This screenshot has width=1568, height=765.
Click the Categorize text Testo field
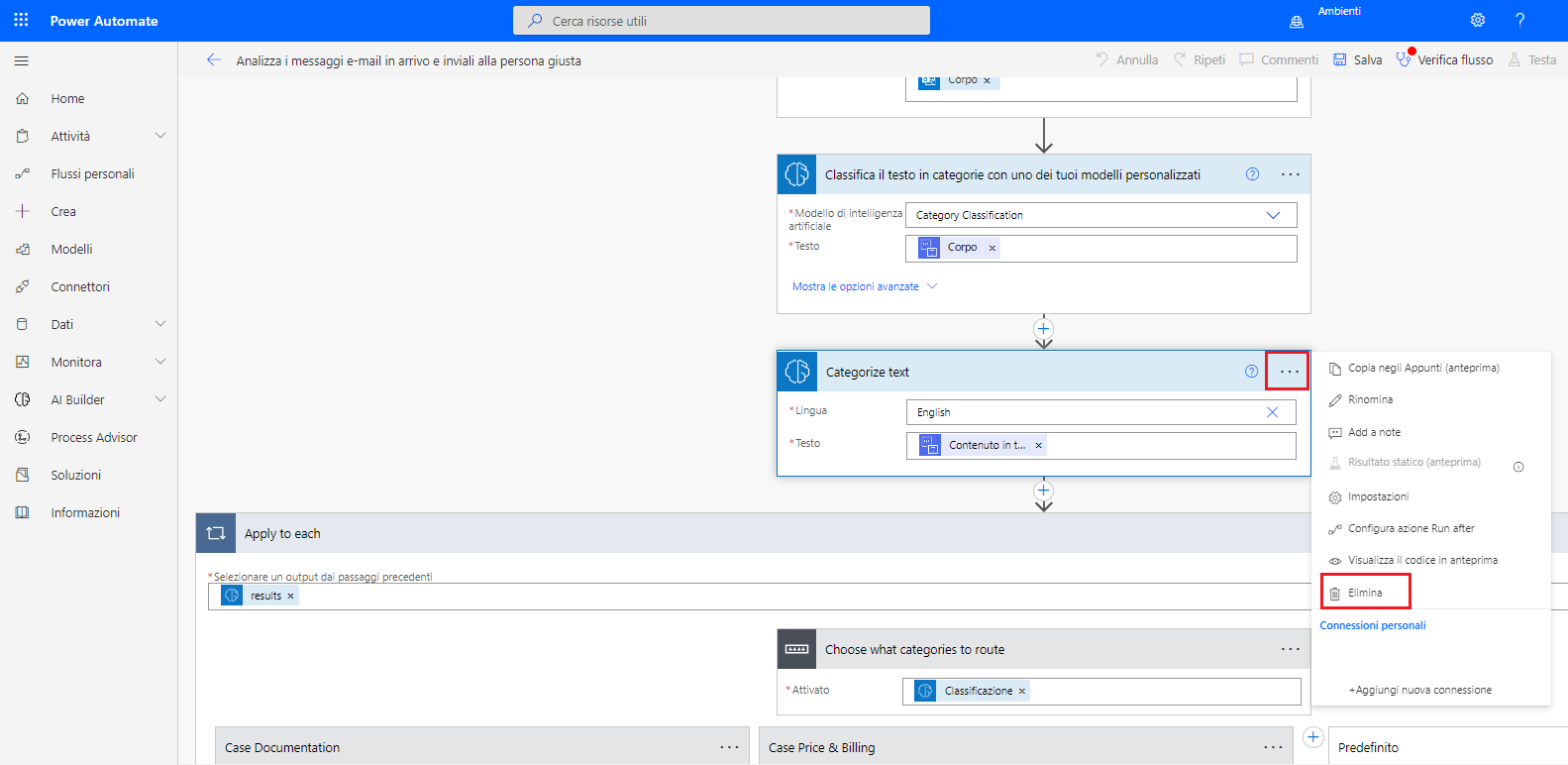point(1100,446)
